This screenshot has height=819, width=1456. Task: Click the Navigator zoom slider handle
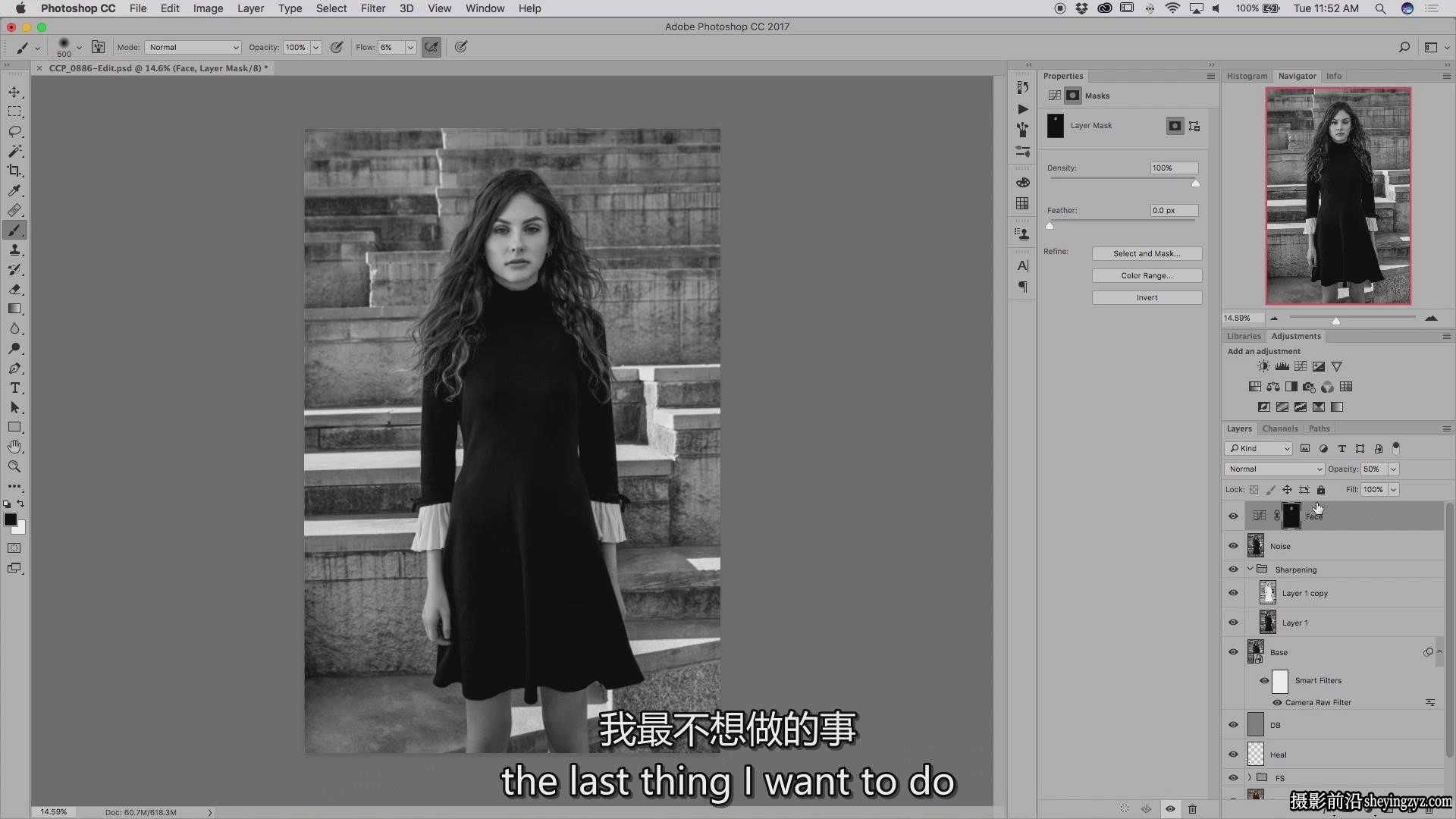[x=1336, y=321]
